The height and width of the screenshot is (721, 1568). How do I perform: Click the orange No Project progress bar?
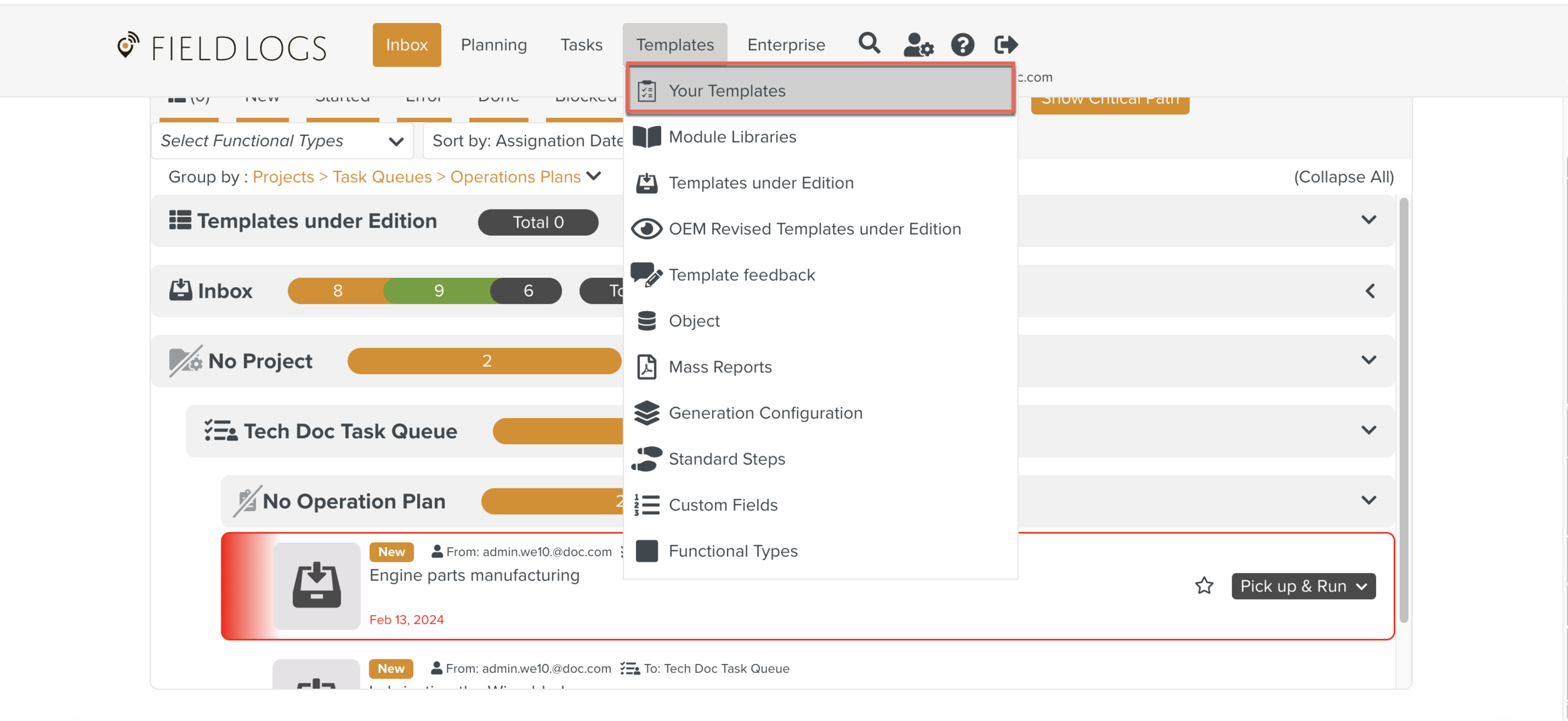[484, 361]
